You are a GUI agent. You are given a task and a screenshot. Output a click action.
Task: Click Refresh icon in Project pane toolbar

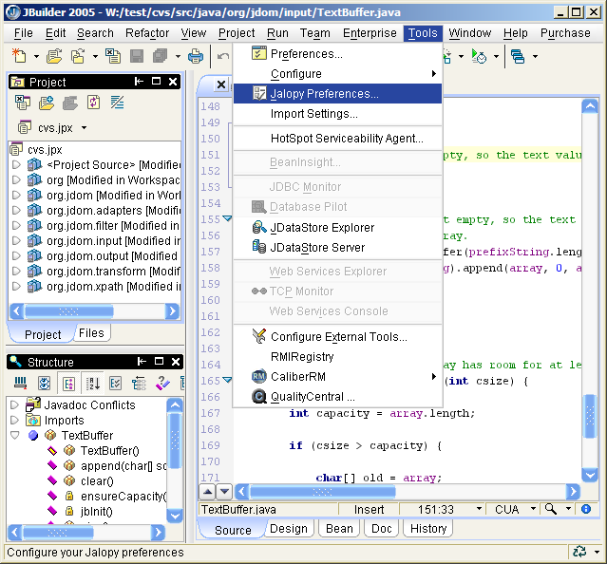[x=94, y=103]
